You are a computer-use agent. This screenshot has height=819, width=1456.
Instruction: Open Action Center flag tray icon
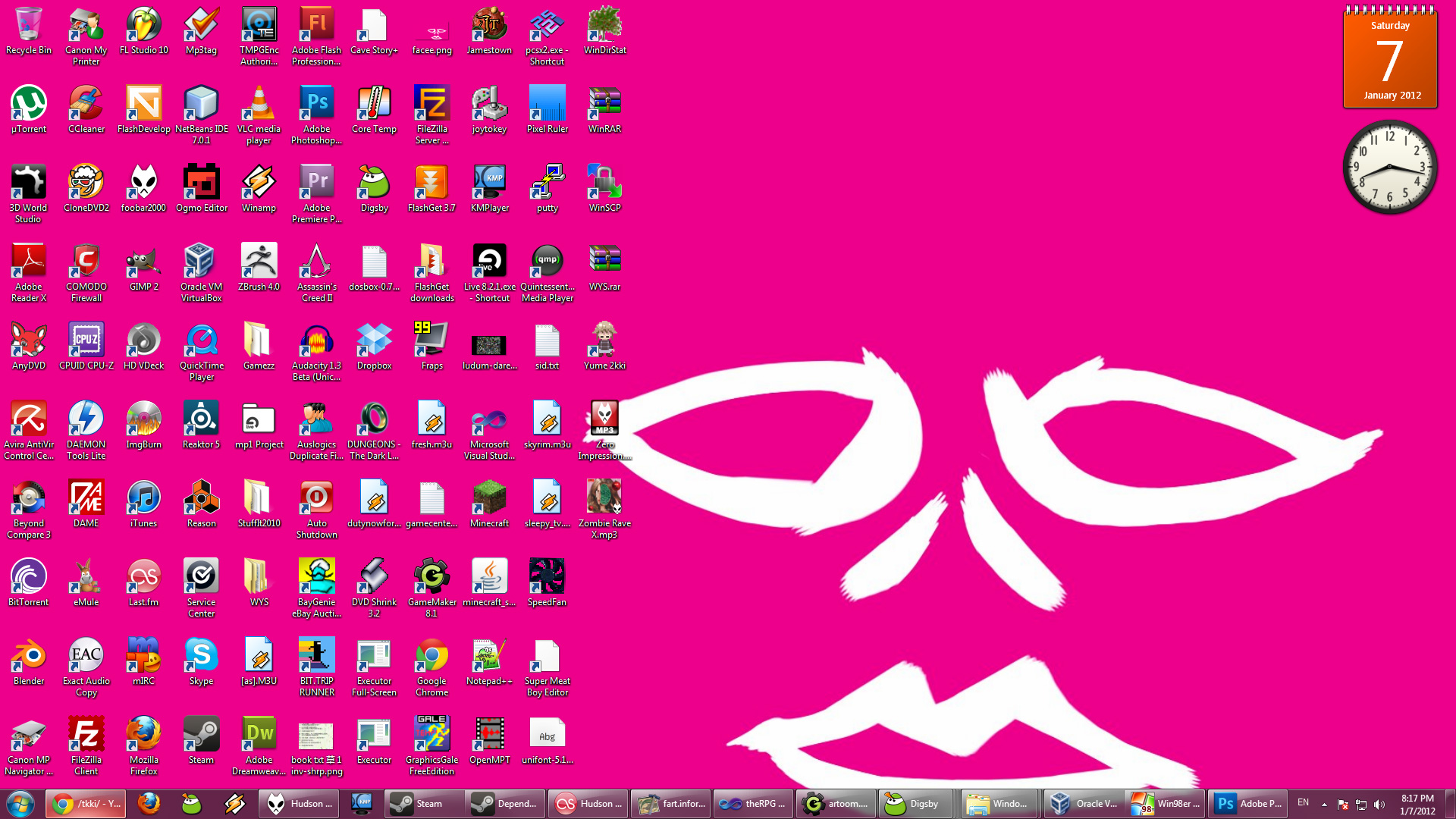pos(1342,805)
